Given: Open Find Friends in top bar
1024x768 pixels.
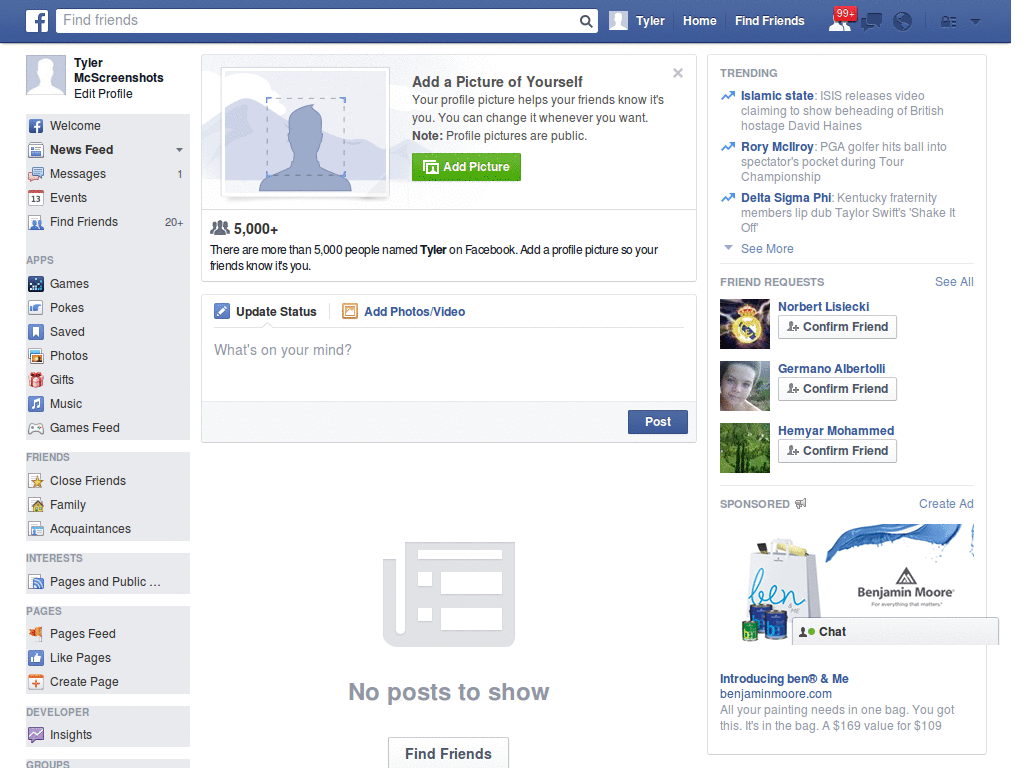Looking at the screenshot, I should (x=769, y=21).
